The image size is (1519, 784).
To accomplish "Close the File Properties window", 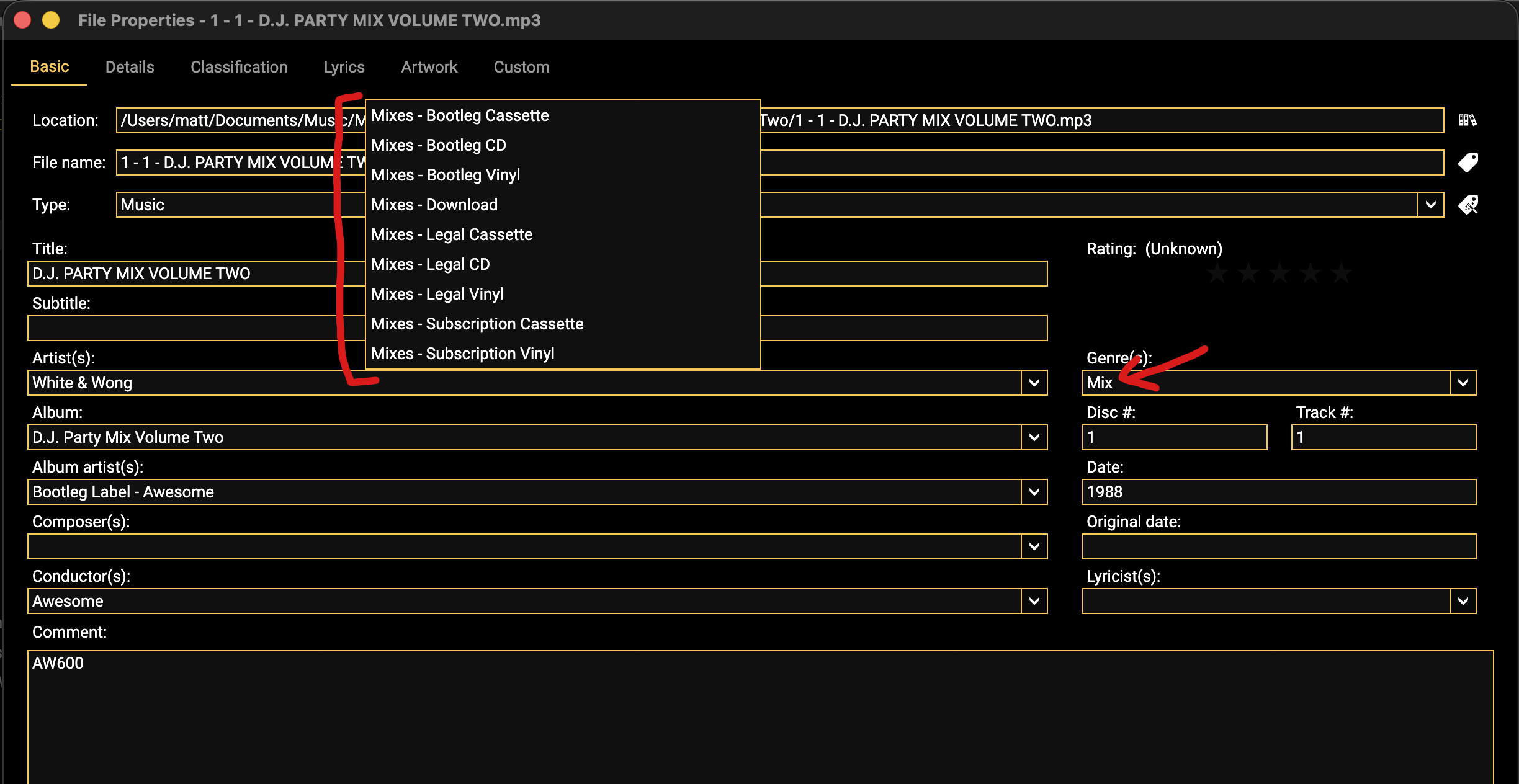I will click(x=23, y=20).
